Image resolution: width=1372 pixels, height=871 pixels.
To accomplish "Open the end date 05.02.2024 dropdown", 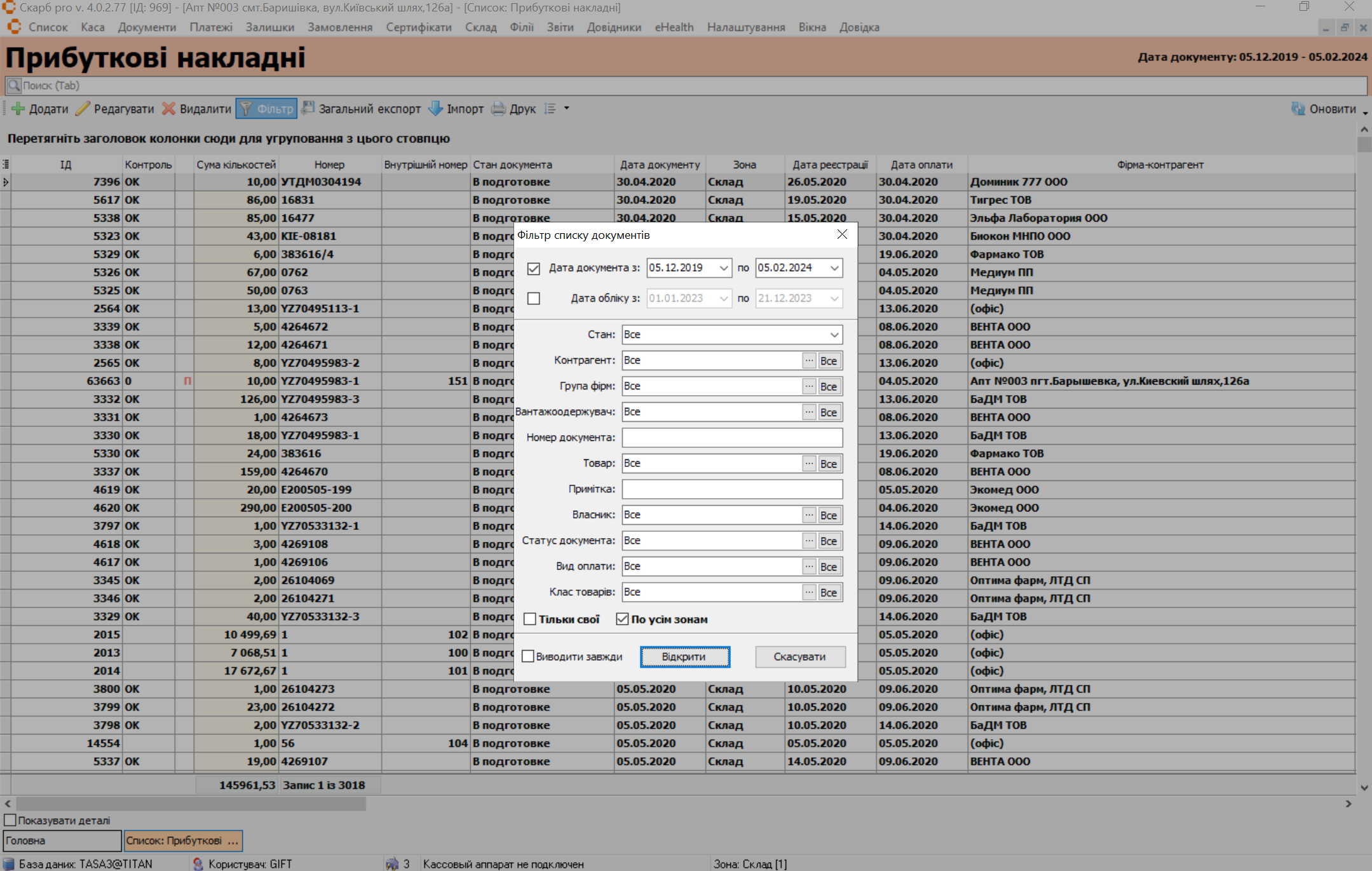I will pos(834,268).
